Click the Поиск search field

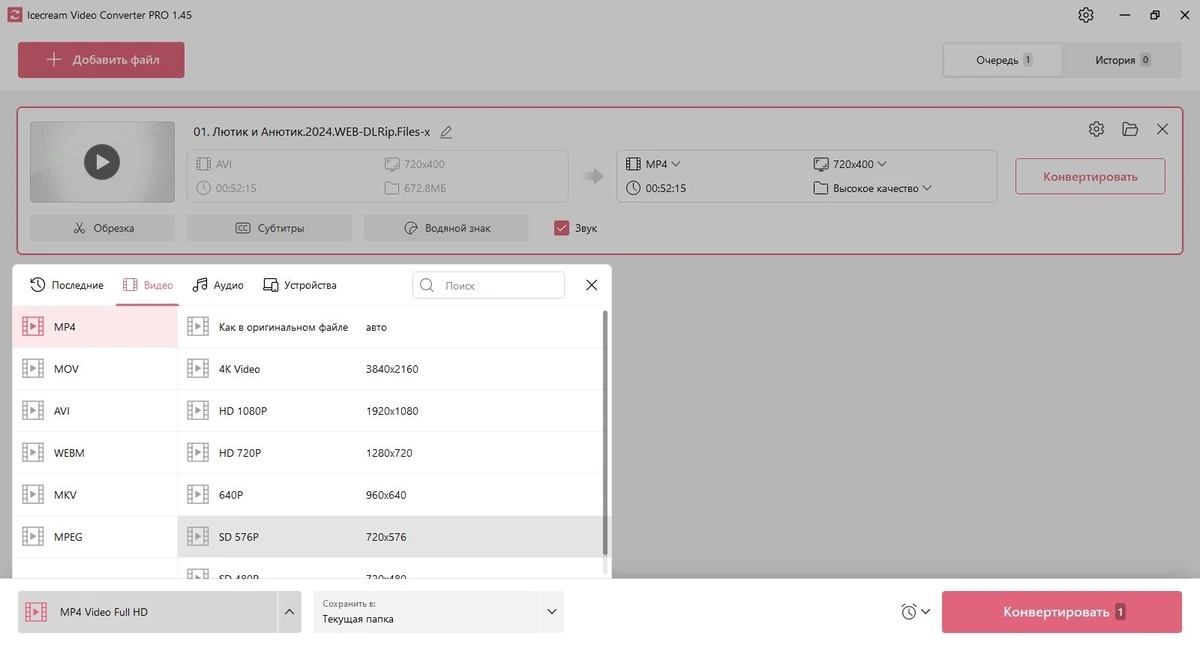pos(489,285)
